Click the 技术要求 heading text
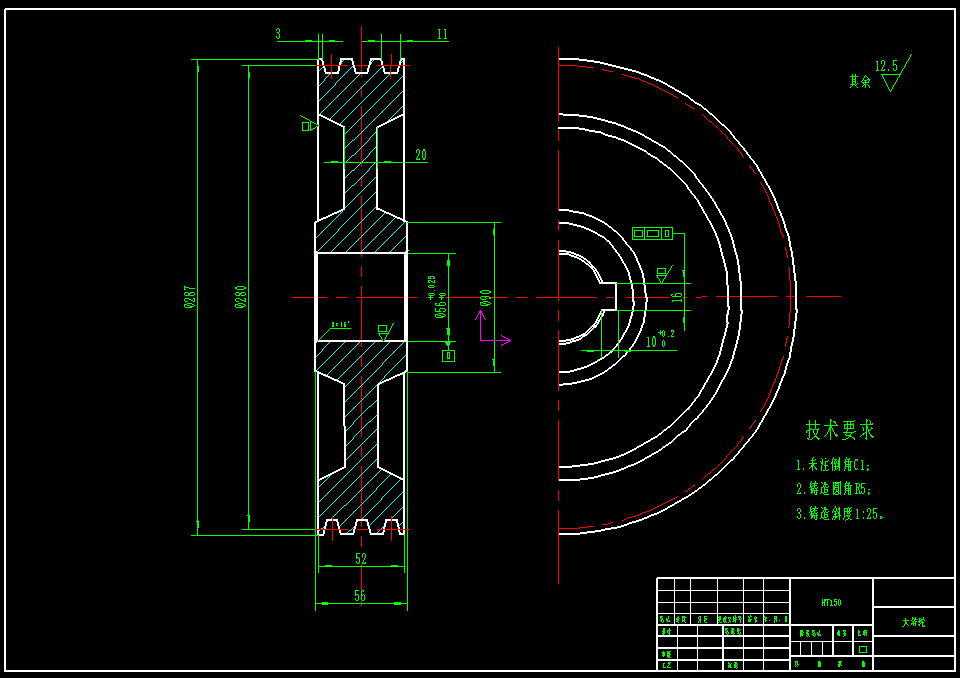Image resolution: width=960 pixels, height=678 pixels. (840, 430)
